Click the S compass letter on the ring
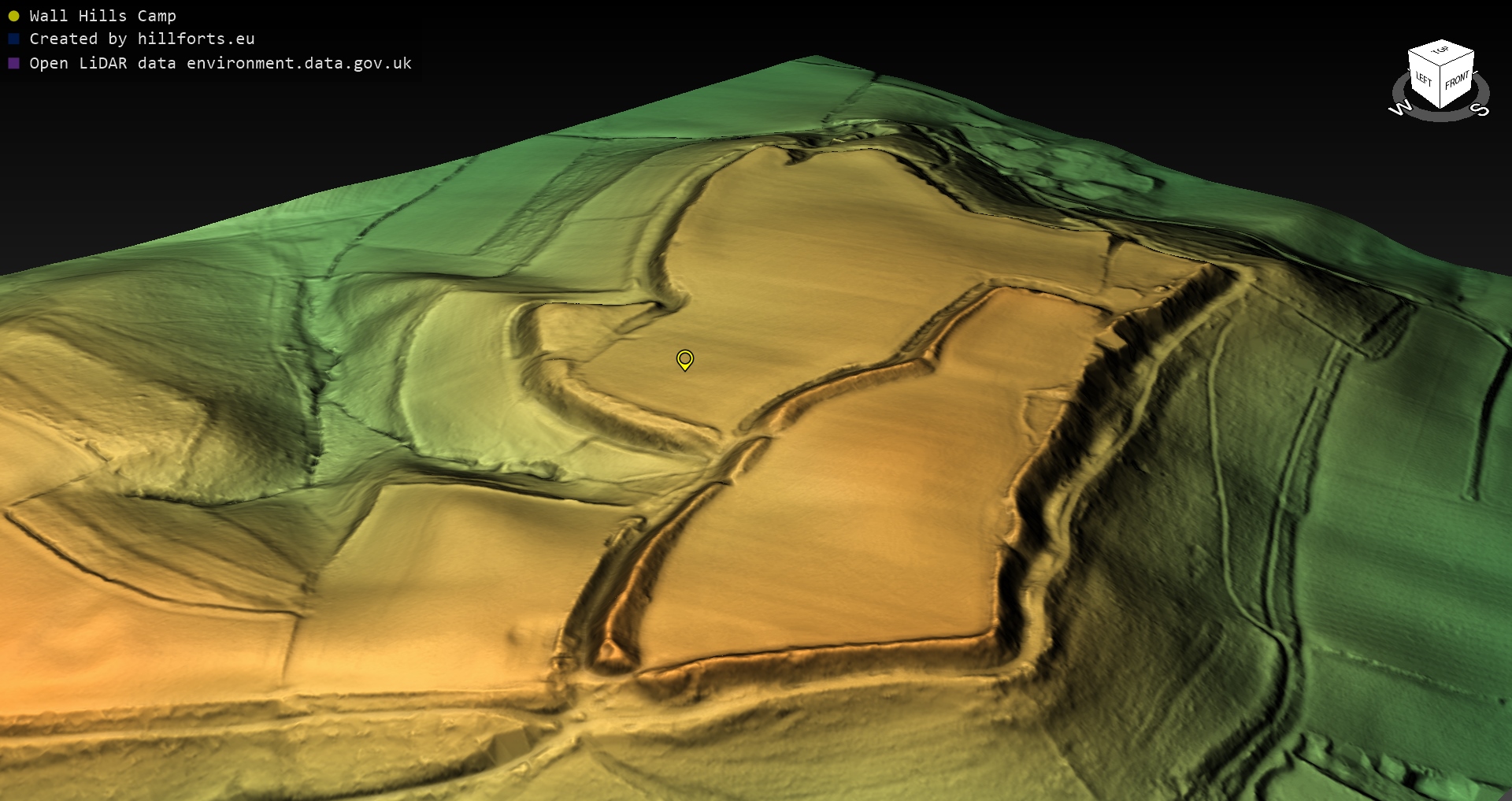The image size is (1512, 801). point(1481,109)
